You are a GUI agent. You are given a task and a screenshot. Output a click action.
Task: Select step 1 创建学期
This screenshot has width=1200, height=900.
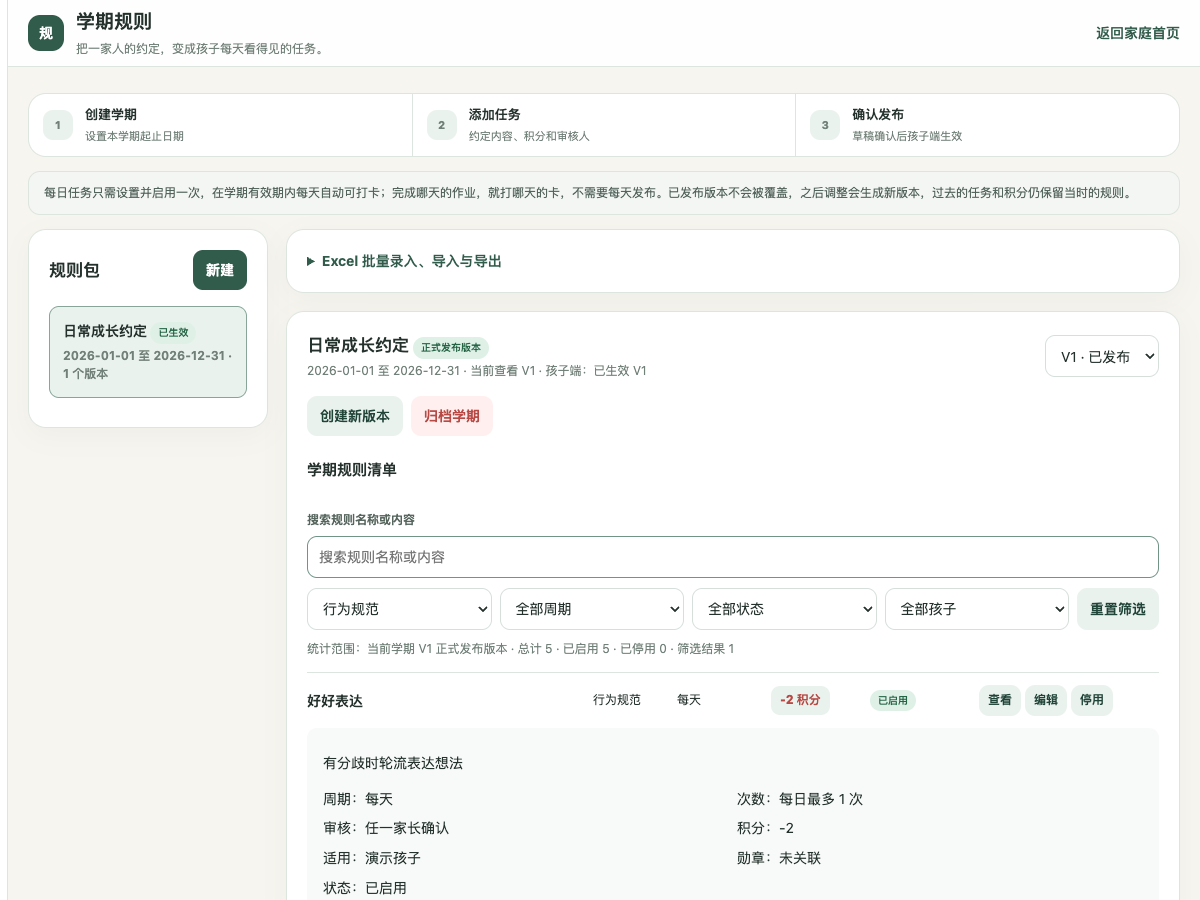tap(221, 125)
